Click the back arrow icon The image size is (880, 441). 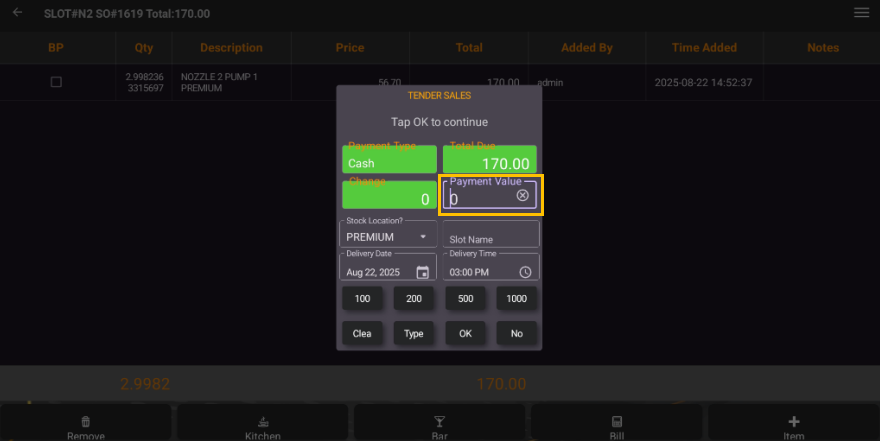[17, 13]
